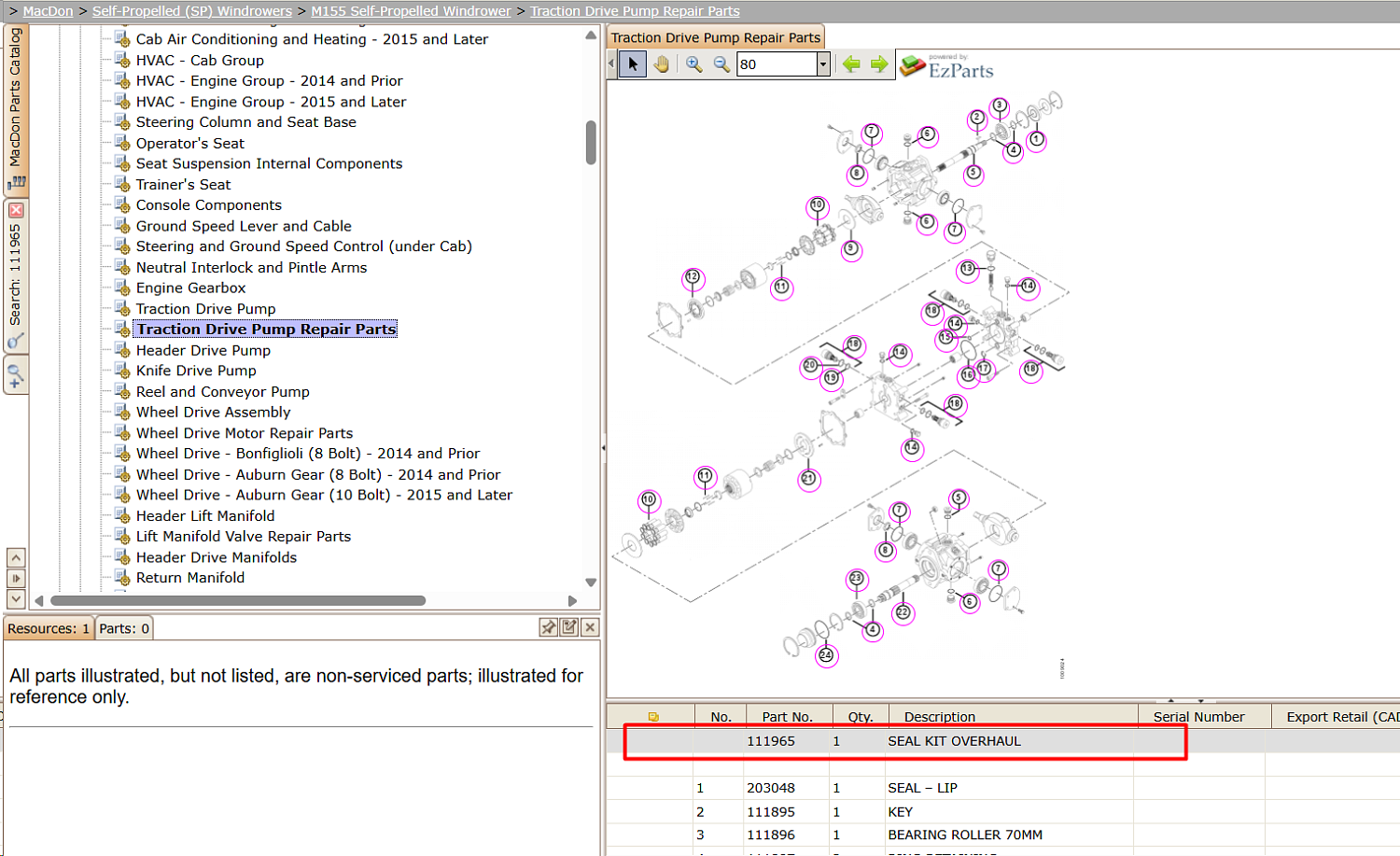Screen dimensions: 1400x856
Task: Open Traction Drive Pump Repair Parts breadcrumb
Action: tap(635, 11)
